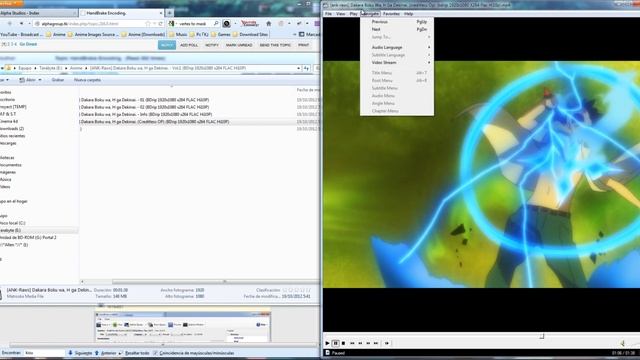Open the Explorer address bar history dropdown
This screenshot has width=640, height=360.
pyautogui.click(x=298, y=68)
